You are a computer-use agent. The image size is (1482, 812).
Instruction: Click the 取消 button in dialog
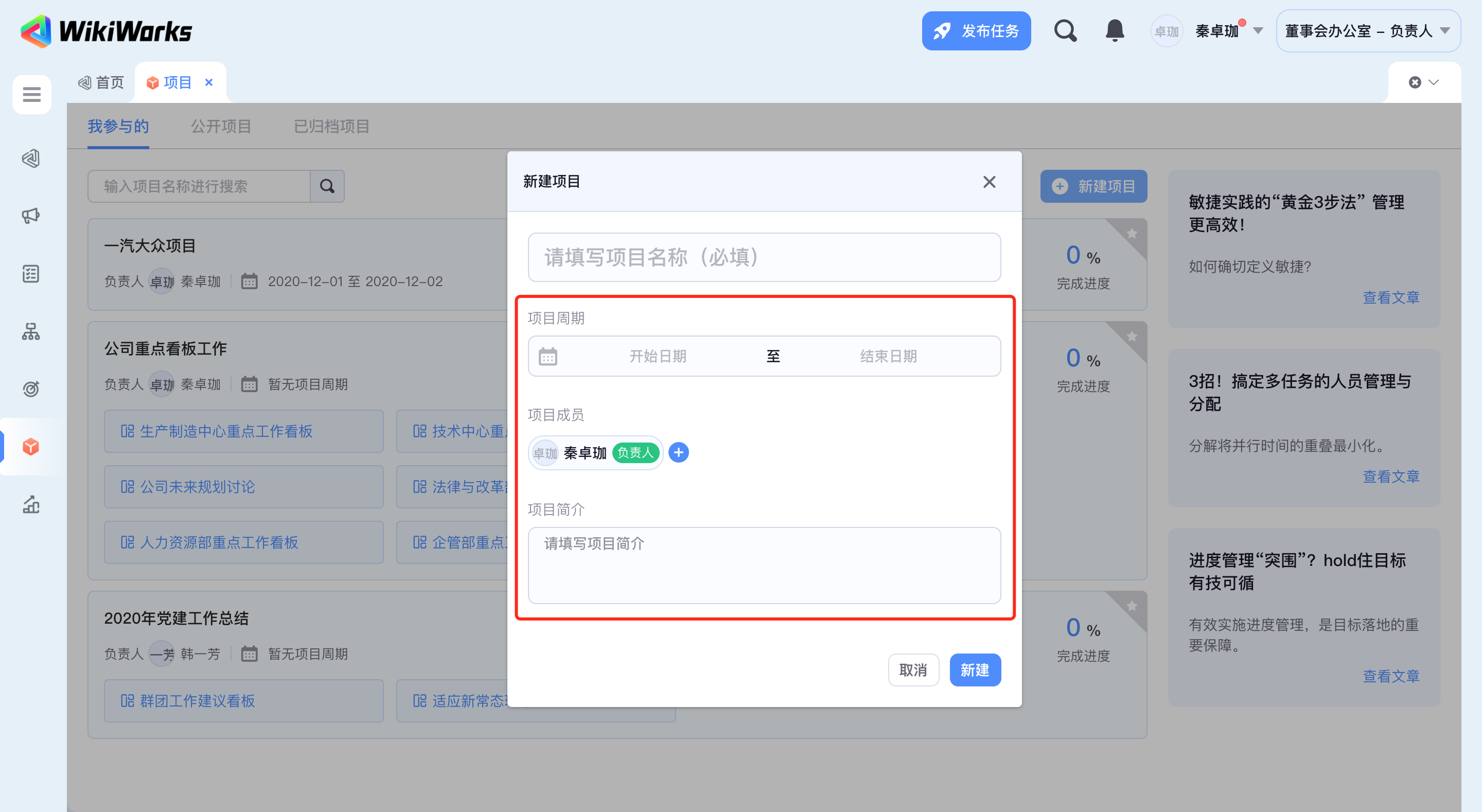pyautogui.click(x=913, y=670)
